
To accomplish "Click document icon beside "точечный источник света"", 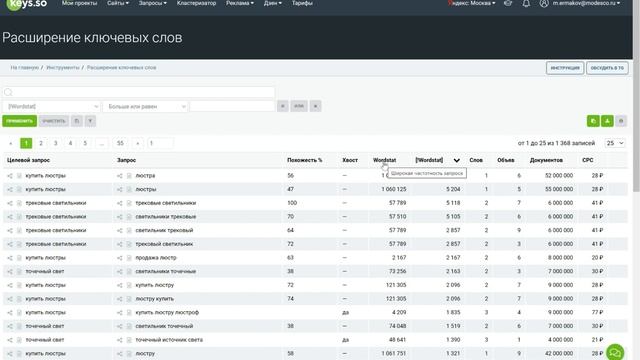I will pyautogui.click(x=129, y=340).
